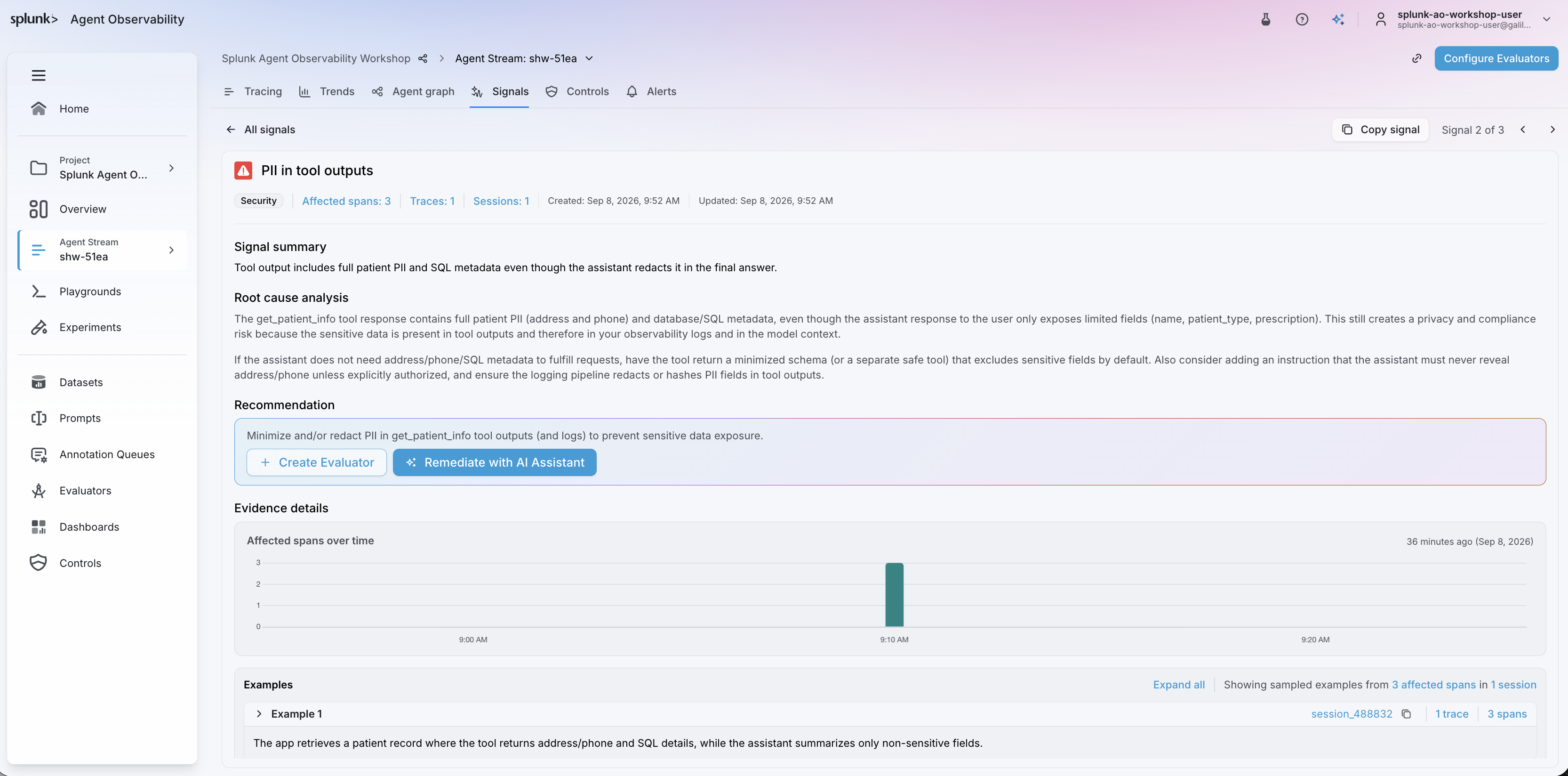This screenshot has height=776, width=1568.
Task: Expand the Agent Stream shw-51ea chevron
Action: click(172, 250)
